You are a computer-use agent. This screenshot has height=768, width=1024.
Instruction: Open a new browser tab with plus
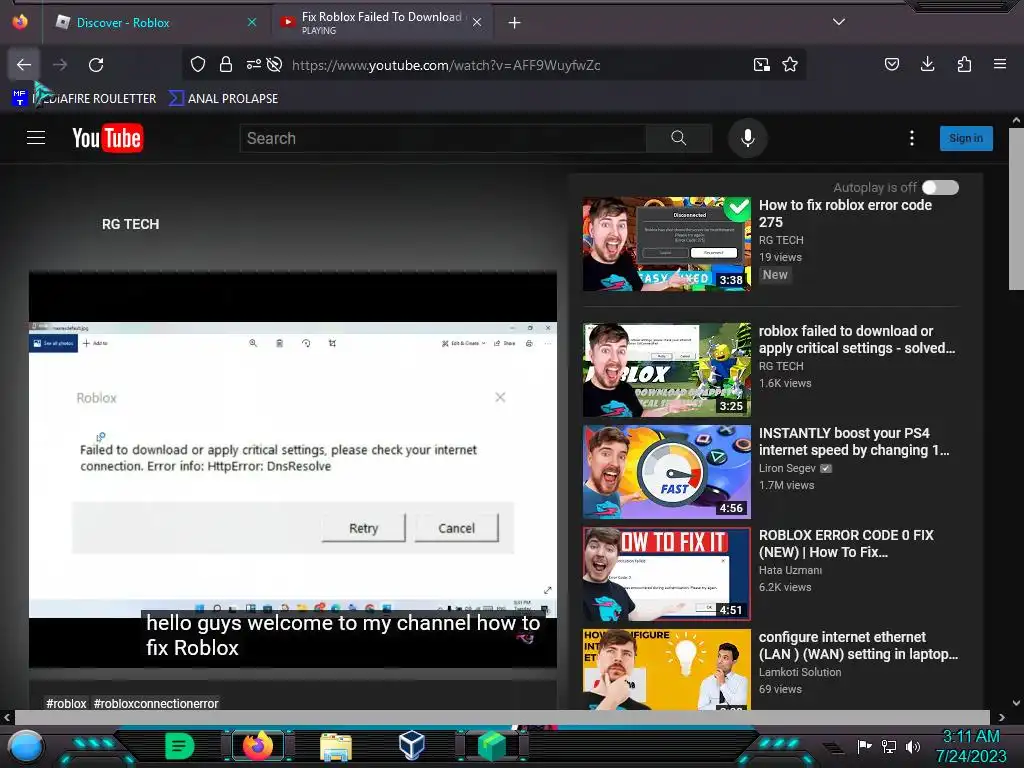click(x=515, y=23)
